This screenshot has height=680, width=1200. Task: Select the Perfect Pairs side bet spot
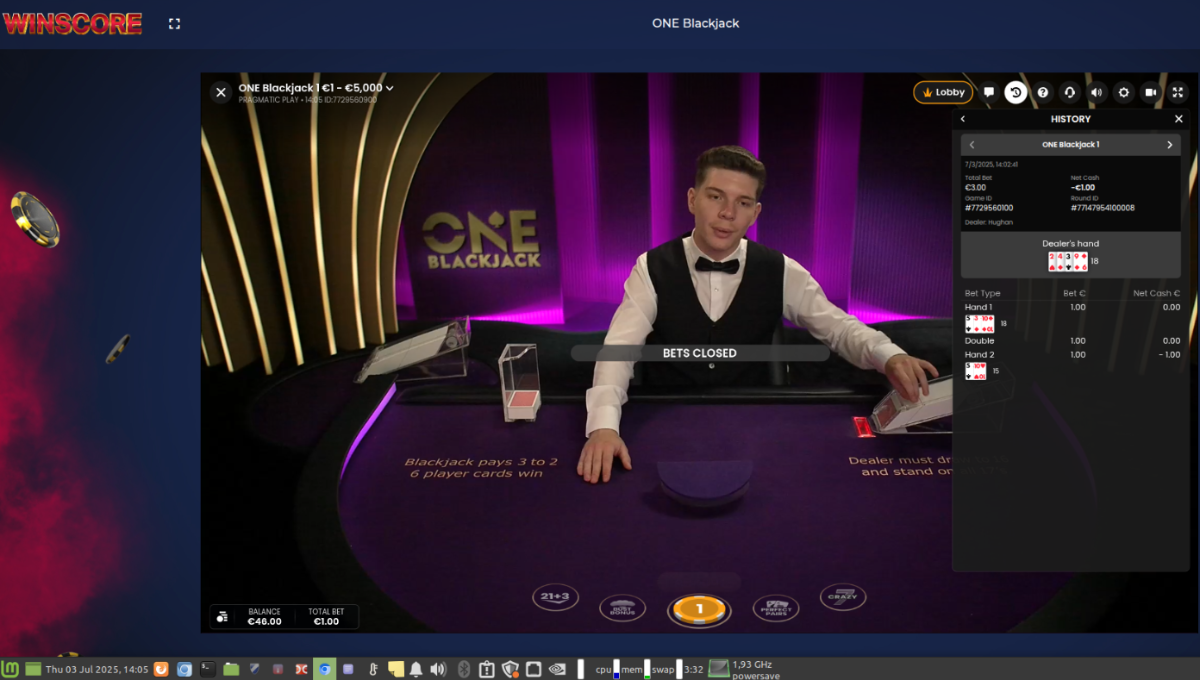point(776,607)
